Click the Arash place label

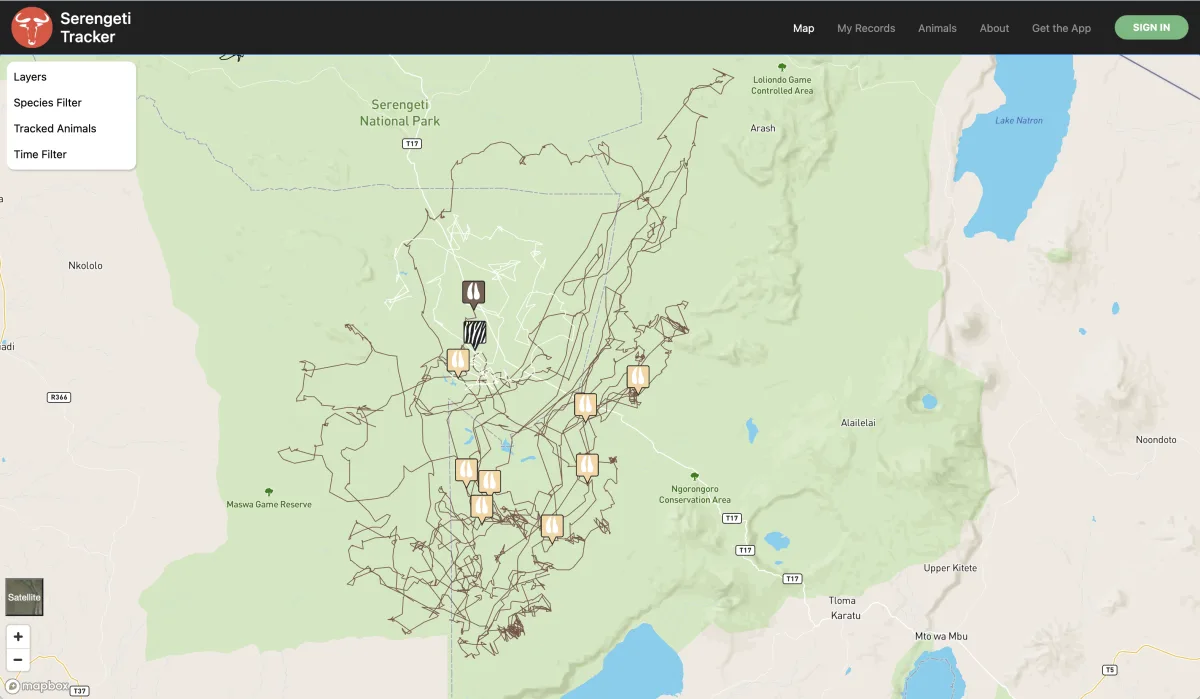pos(762,129)
